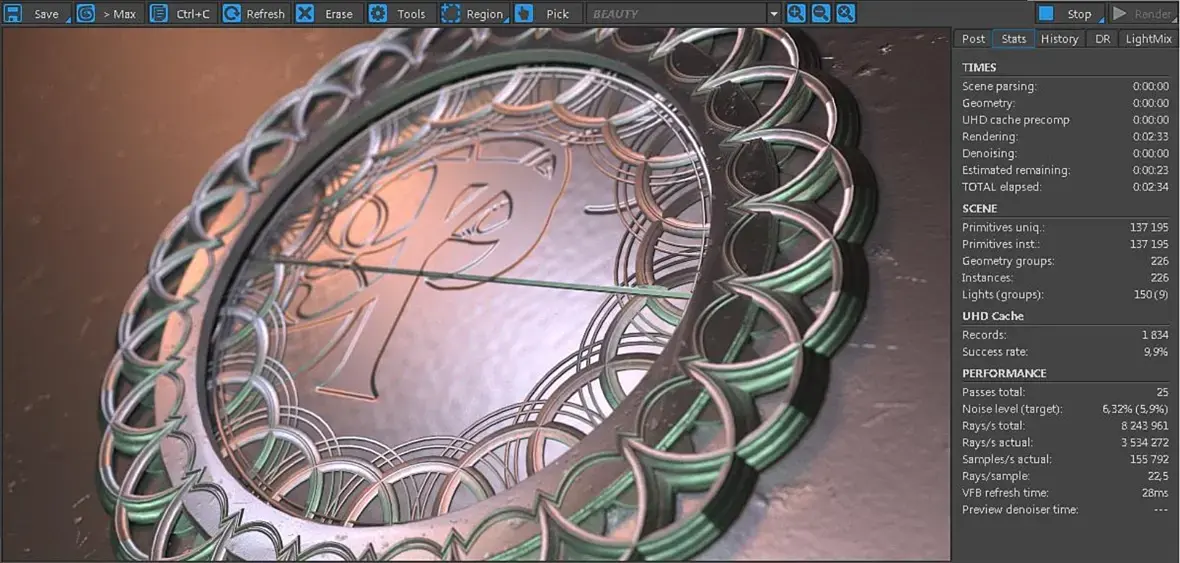Activate the Region render tool

tap(473, 14)
